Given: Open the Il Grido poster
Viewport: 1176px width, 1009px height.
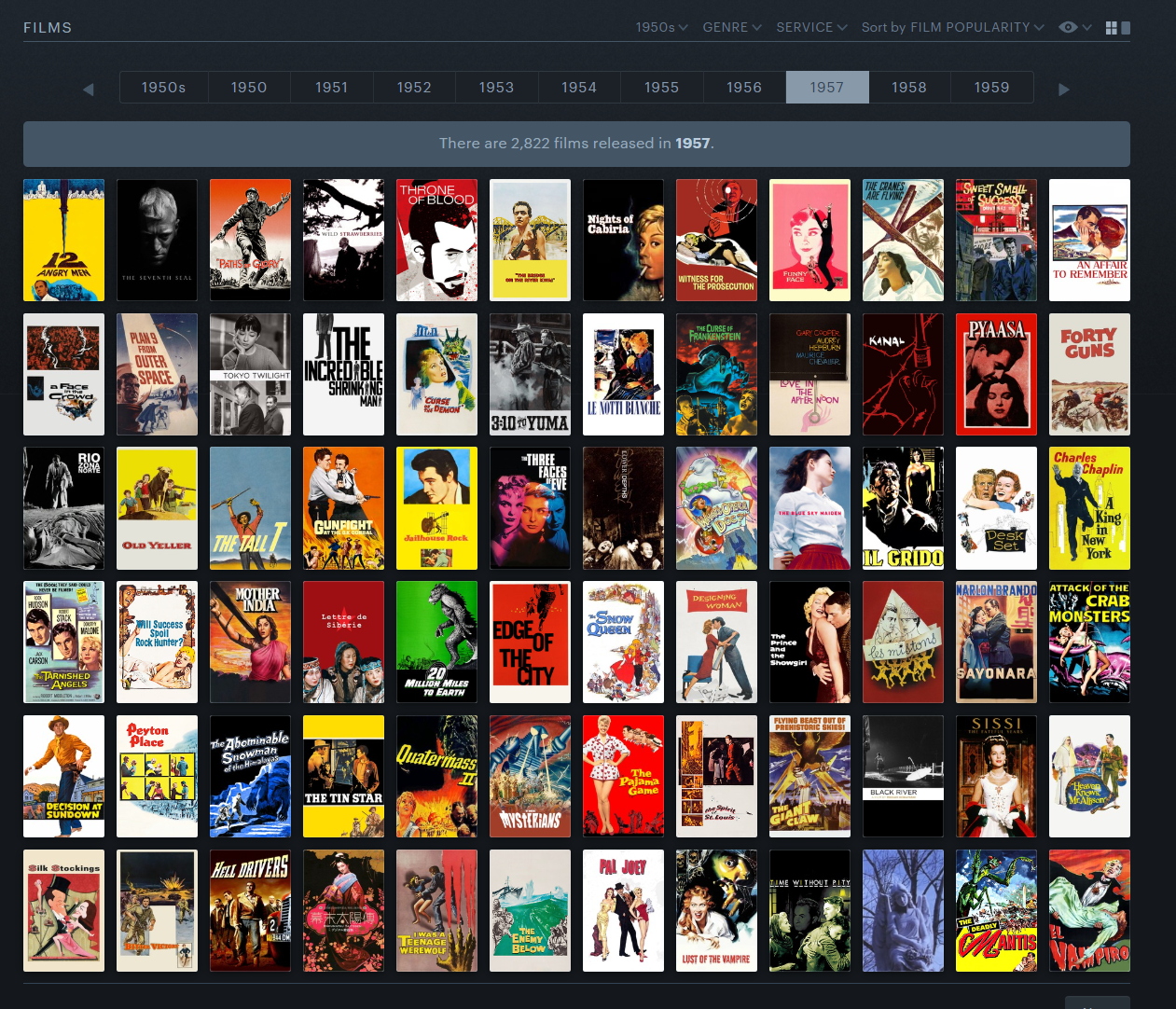Looking at the screenshot, I should click(903, 508).
